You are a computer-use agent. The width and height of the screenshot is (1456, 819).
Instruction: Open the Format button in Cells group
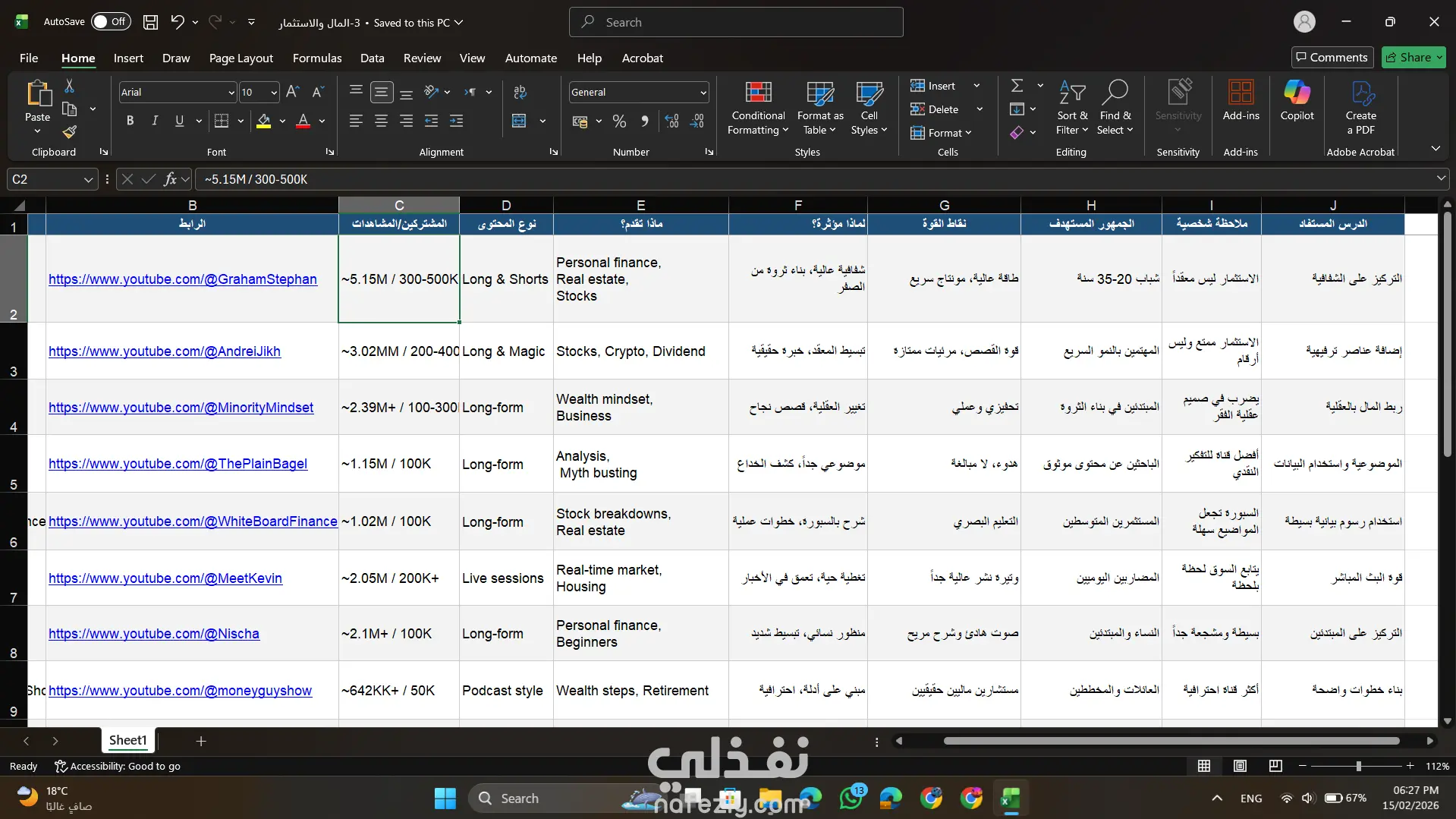[941, 133]
